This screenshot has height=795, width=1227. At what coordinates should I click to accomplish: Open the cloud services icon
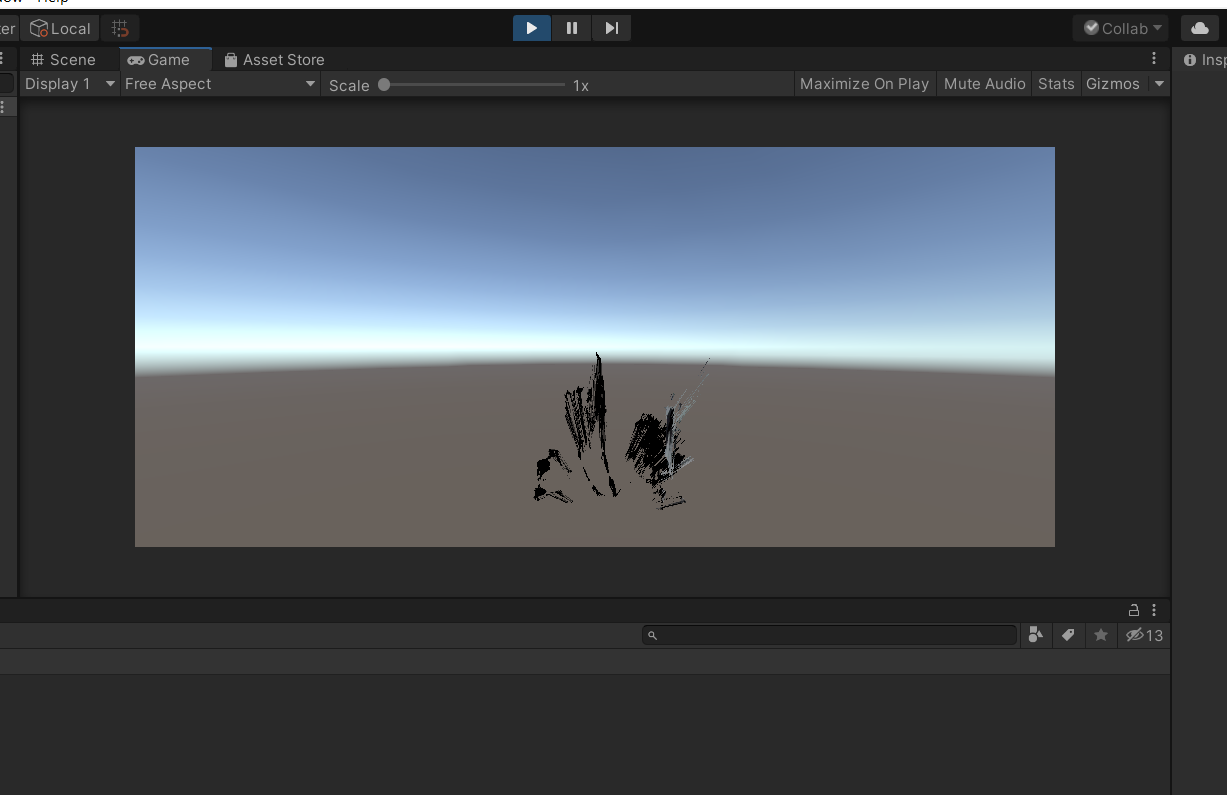coord(1200,28)
